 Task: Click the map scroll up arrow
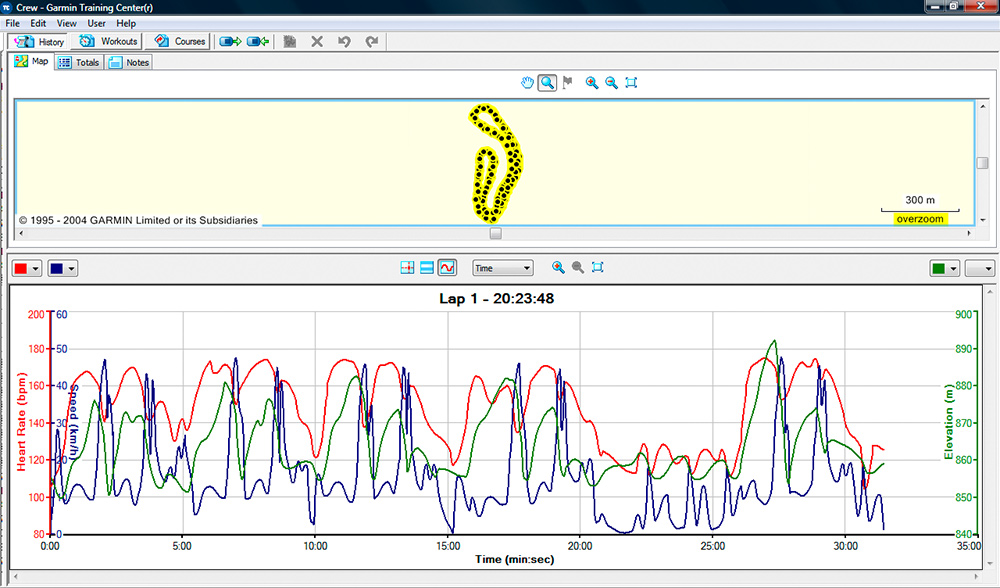tap(982, 107)
